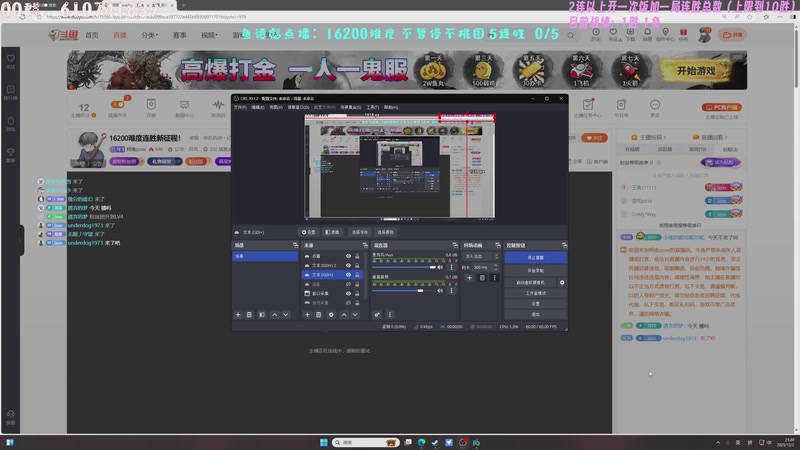Open source properties gear in Sources toolbar

331,315
